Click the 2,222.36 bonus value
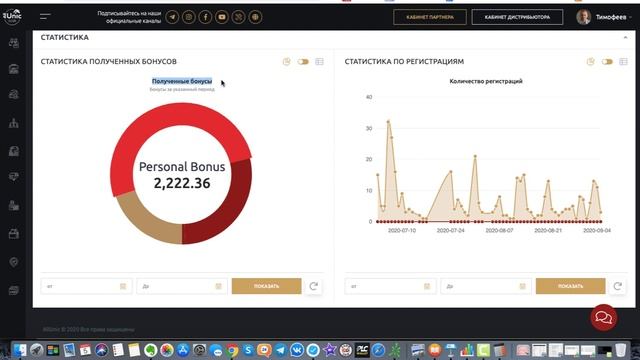 tap(182, 183)
